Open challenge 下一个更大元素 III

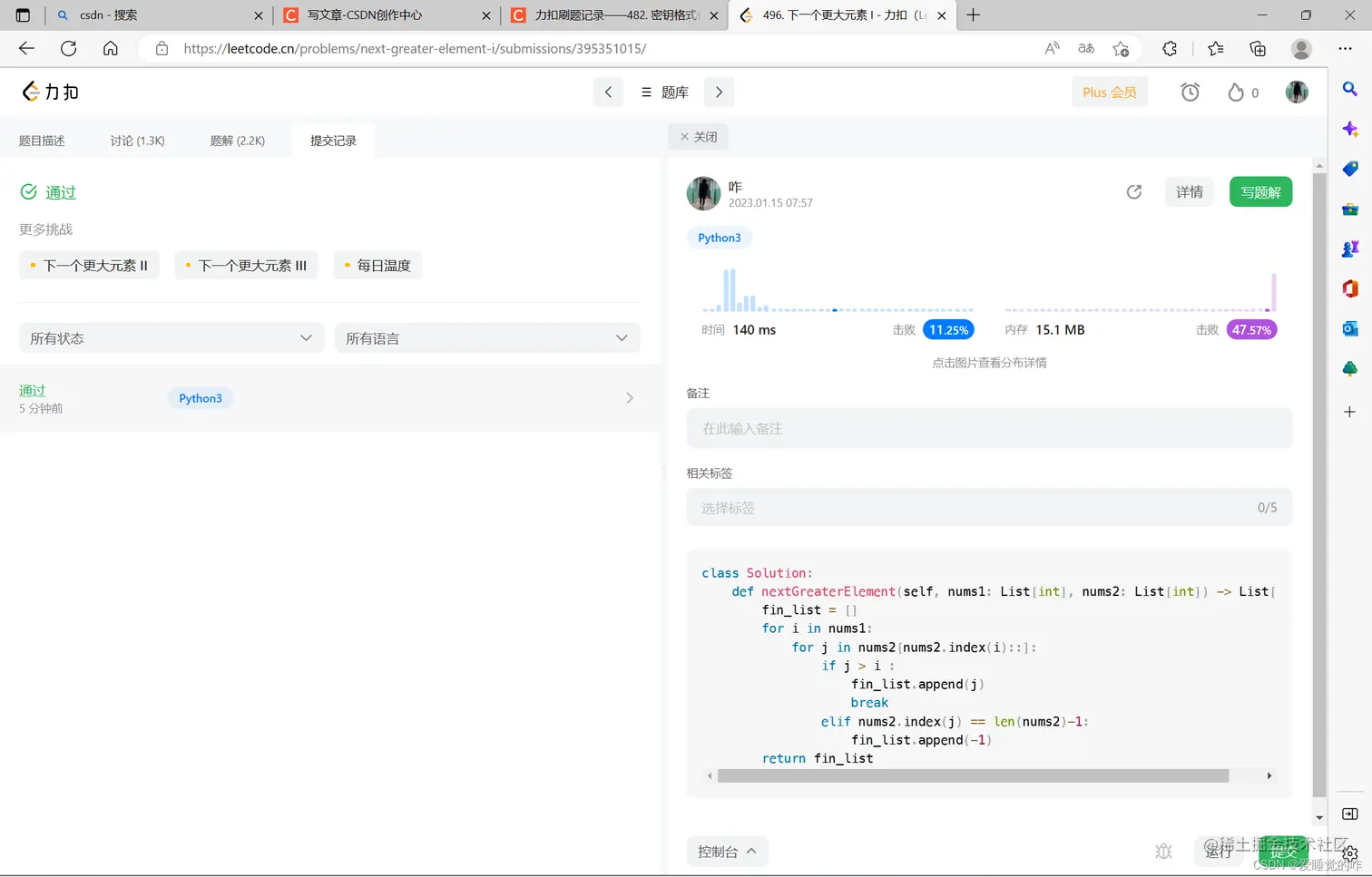pos(246,265)
